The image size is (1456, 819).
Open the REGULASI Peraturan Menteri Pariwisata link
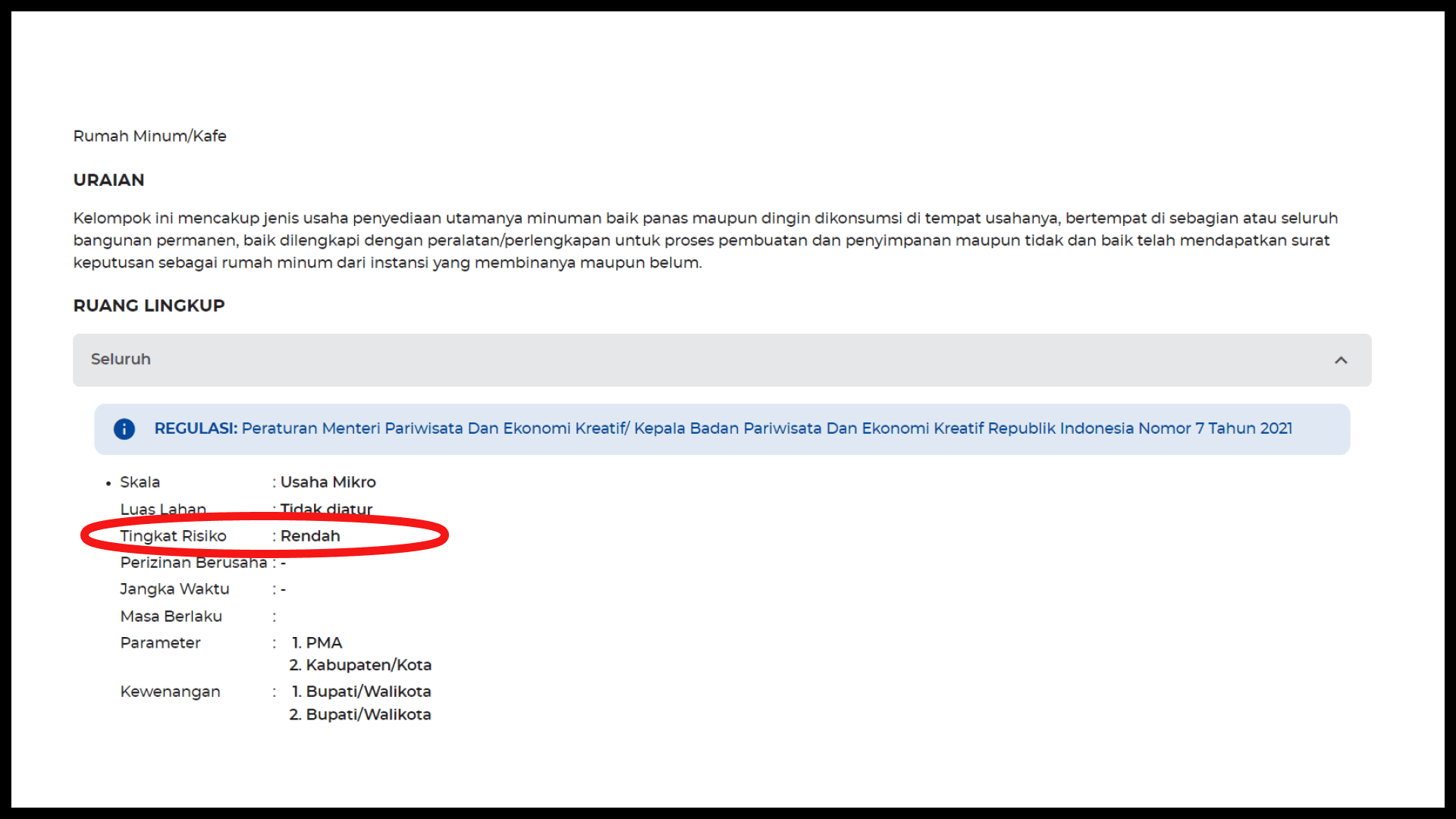[766, 428]
